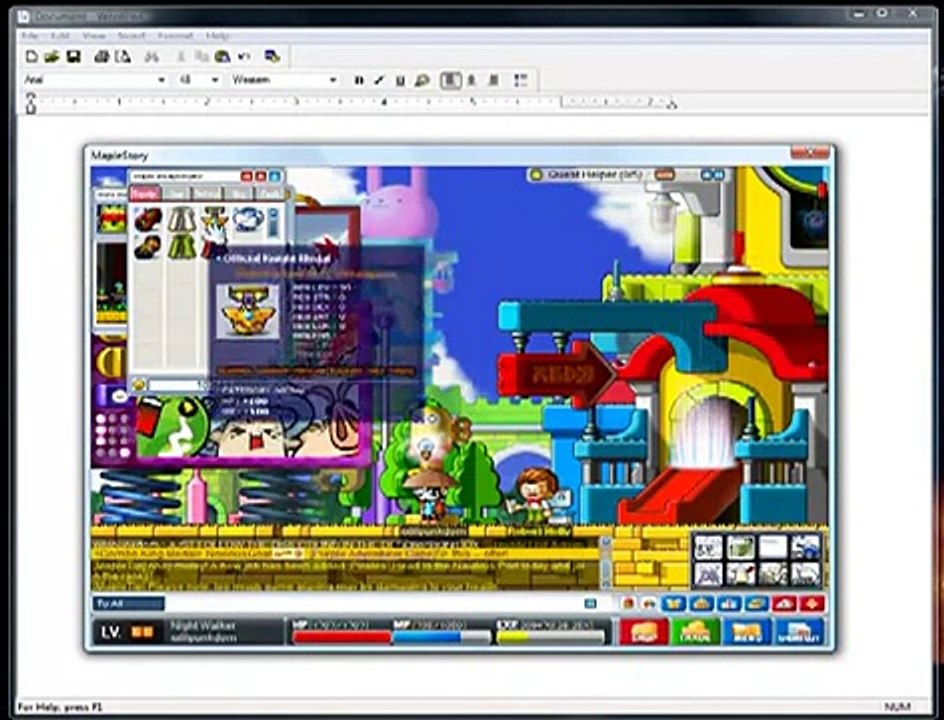Open the Edit menu
The height and width of the screenshot is (720, 944).
click(60, 36)
